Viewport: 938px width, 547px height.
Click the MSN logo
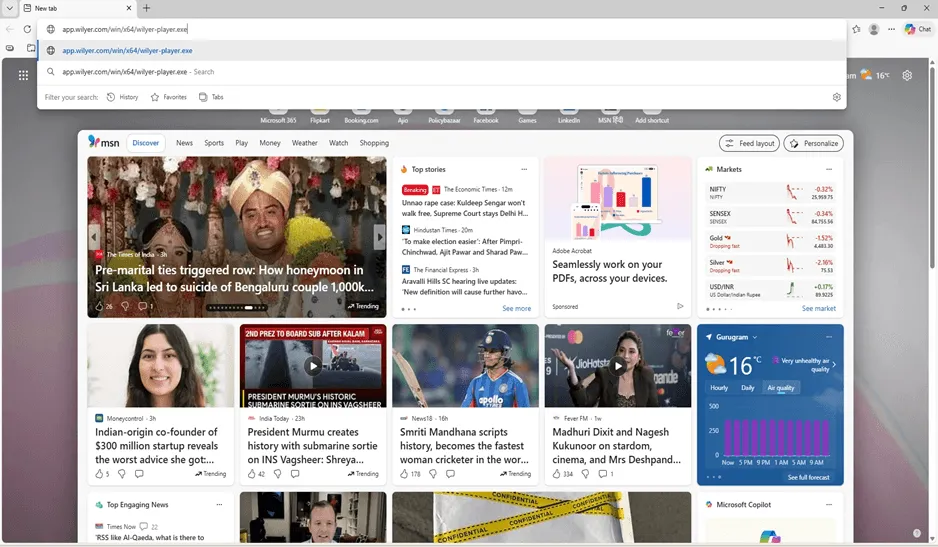(103, 142)
